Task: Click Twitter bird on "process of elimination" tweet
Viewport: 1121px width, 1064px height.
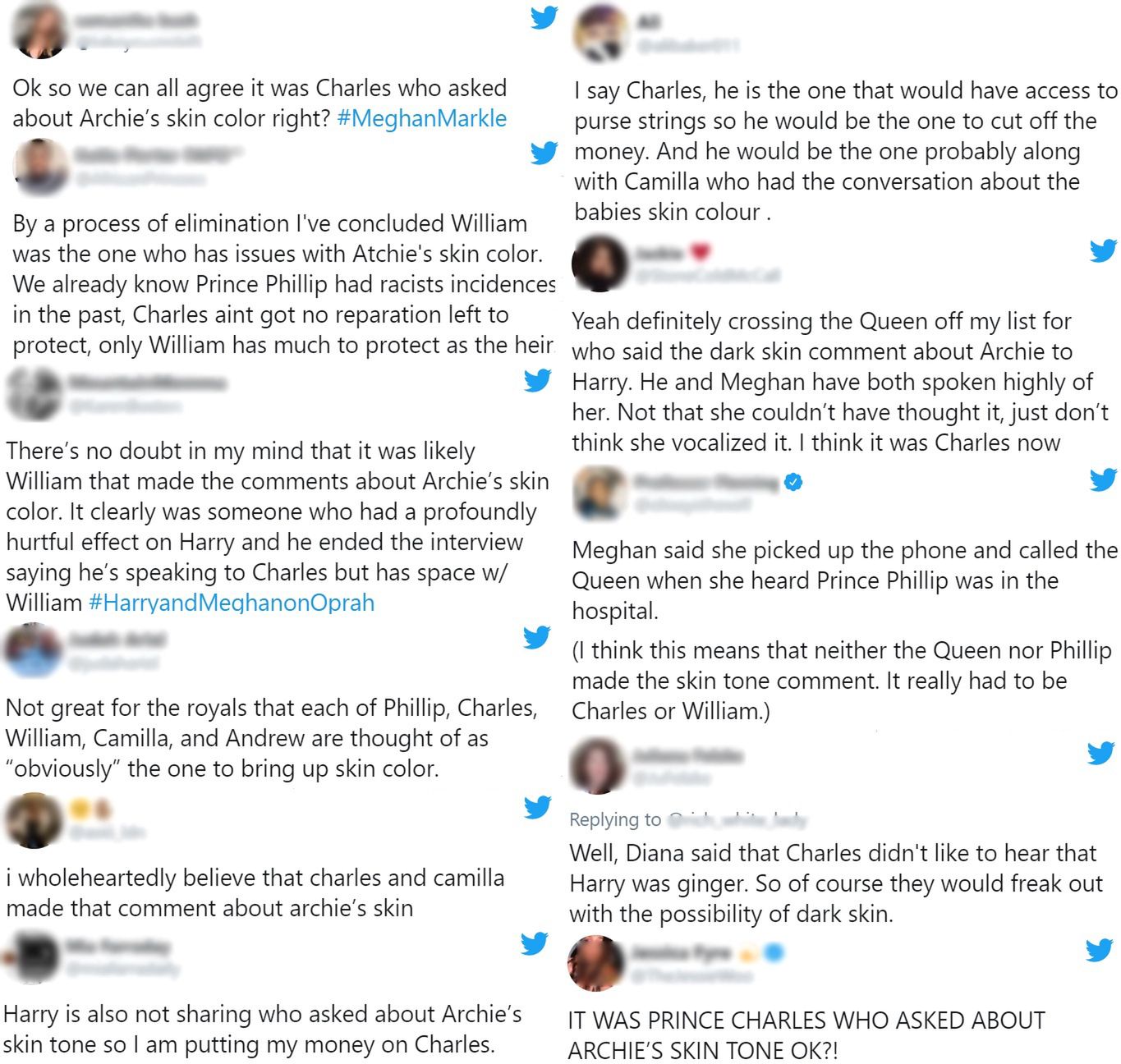Action: click(x=544, y=153)
